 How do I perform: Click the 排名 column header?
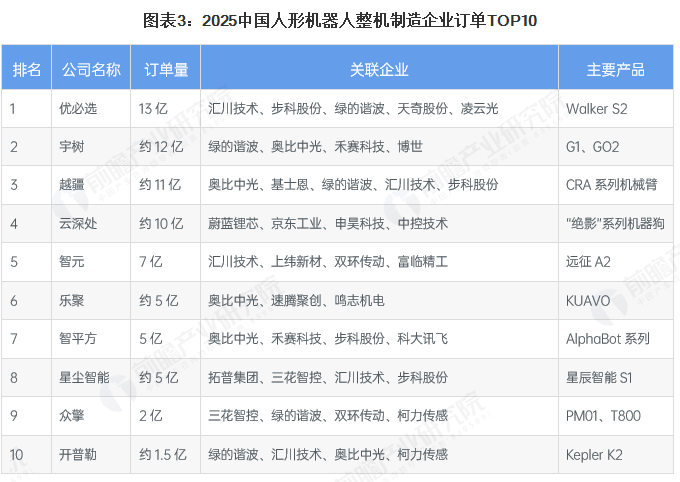(26, 69)
